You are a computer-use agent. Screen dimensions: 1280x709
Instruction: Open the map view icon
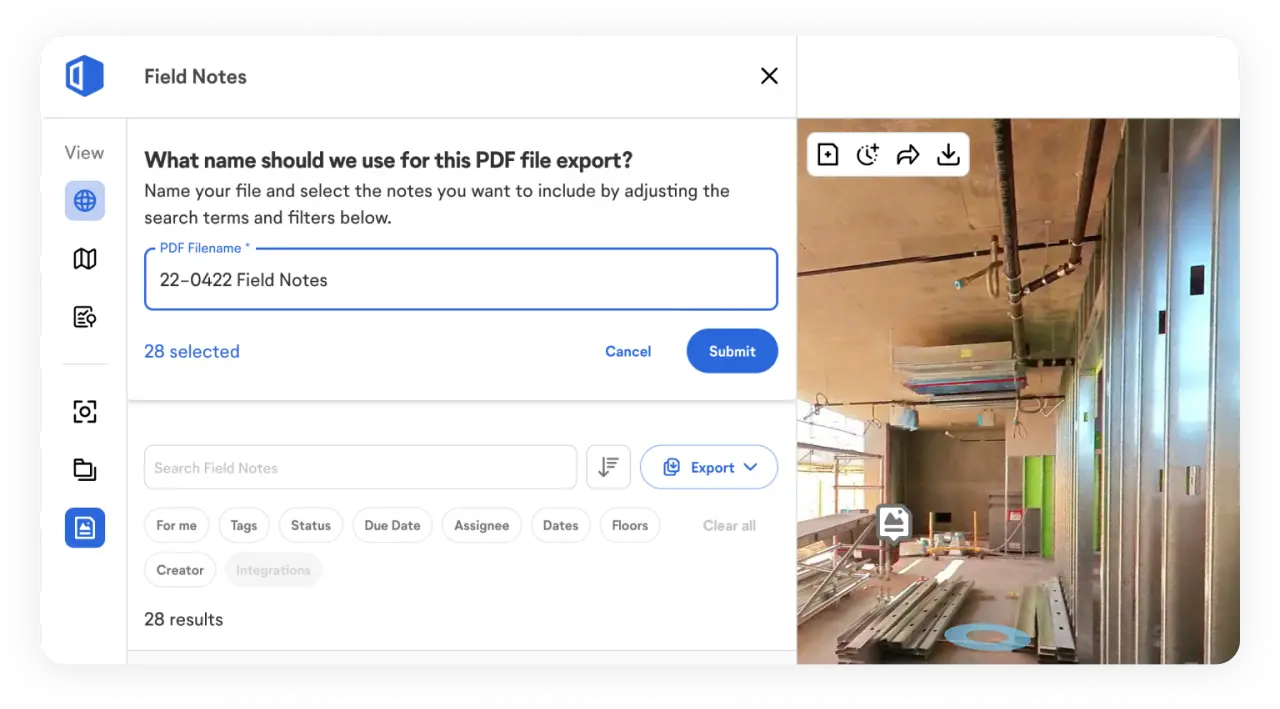point(85,259)
